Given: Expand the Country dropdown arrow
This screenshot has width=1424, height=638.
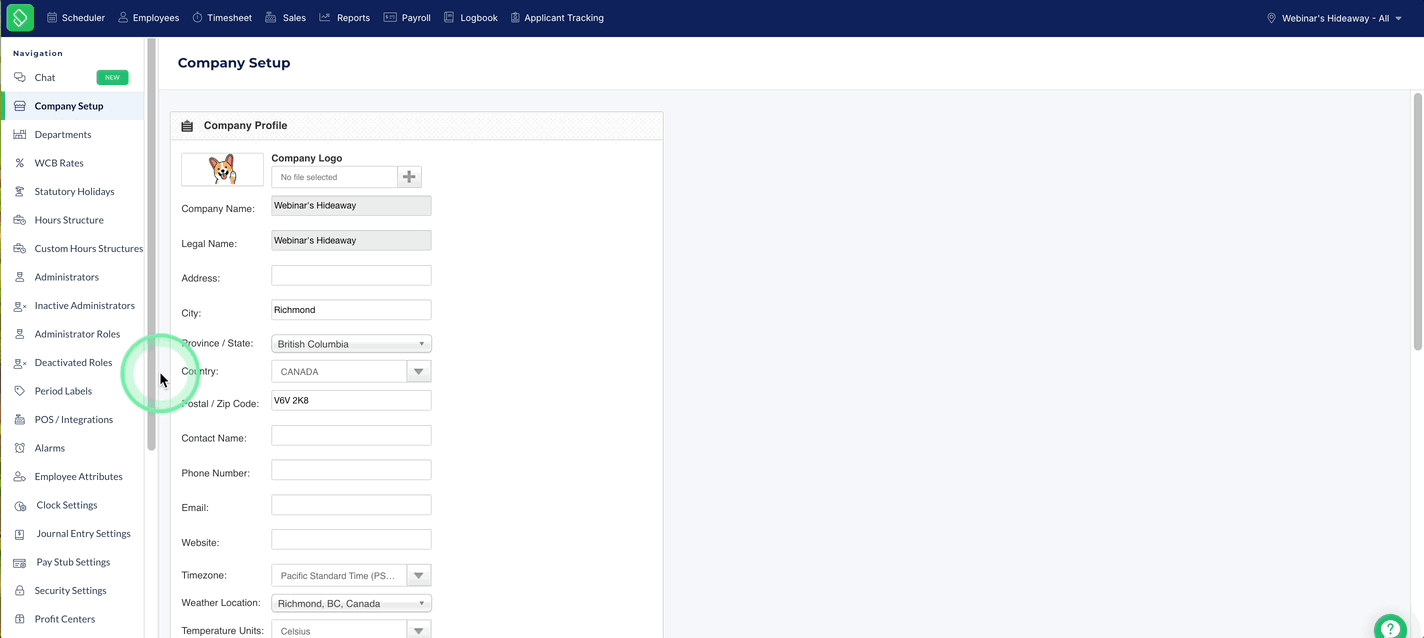Looking at the screenshot, I should [419, 371].
